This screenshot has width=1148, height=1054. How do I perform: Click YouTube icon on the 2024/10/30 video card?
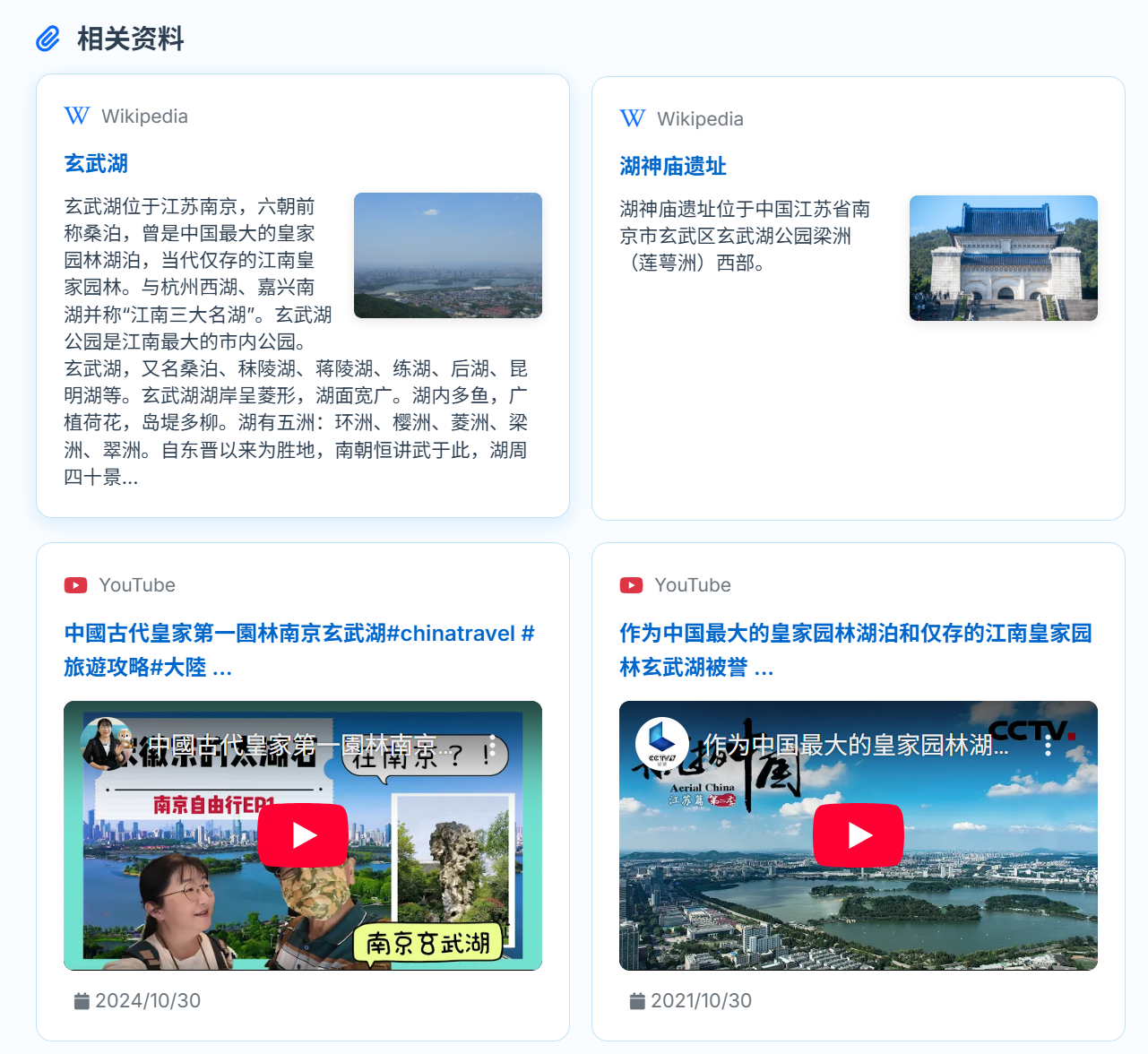click(75, 585)
